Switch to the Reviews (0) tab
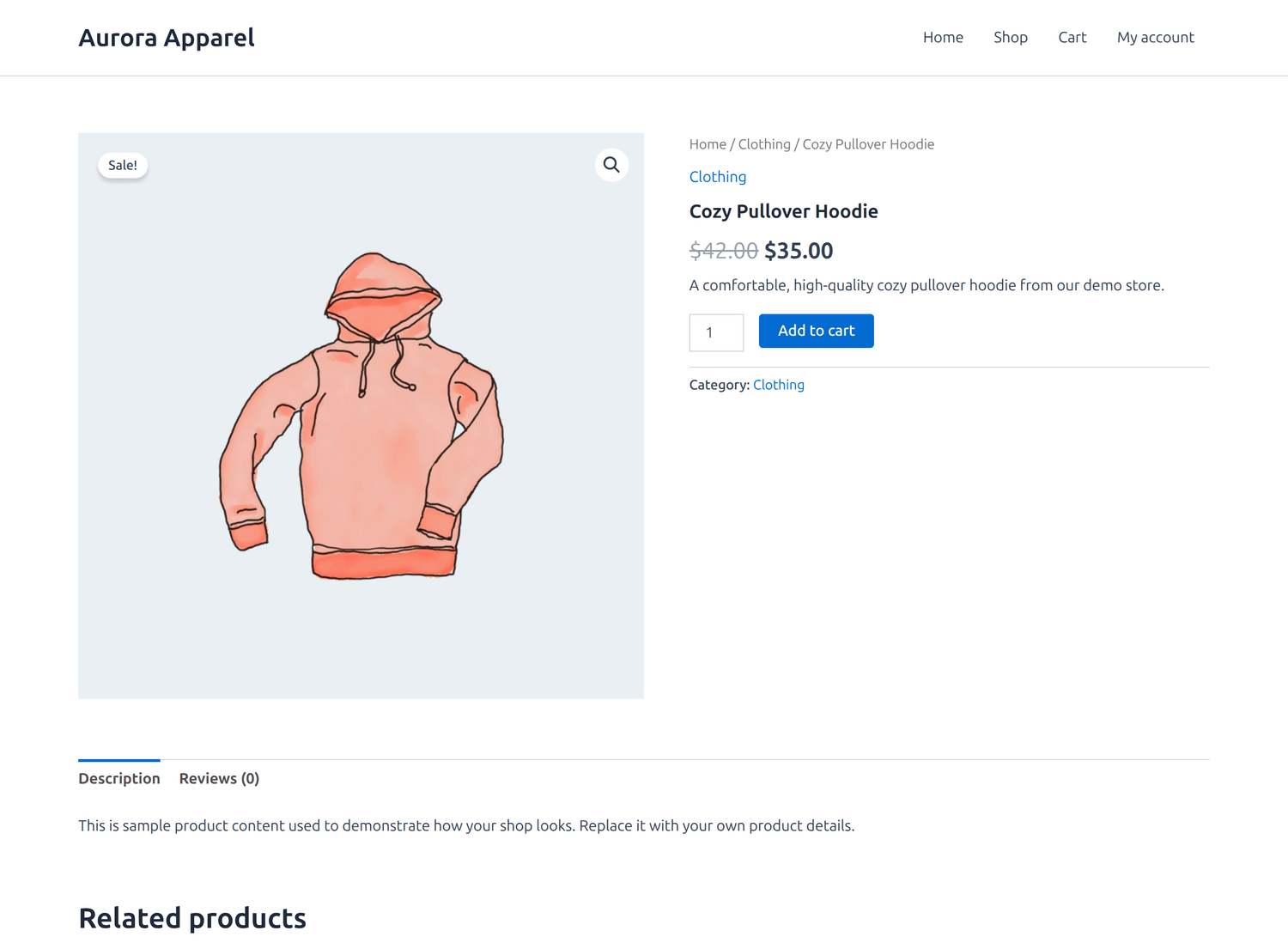 pos(219,778)
